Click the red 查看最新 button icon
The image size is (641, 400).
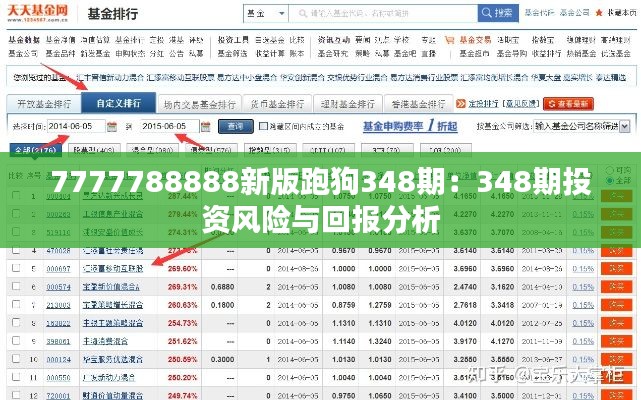(x=561, y=103)
